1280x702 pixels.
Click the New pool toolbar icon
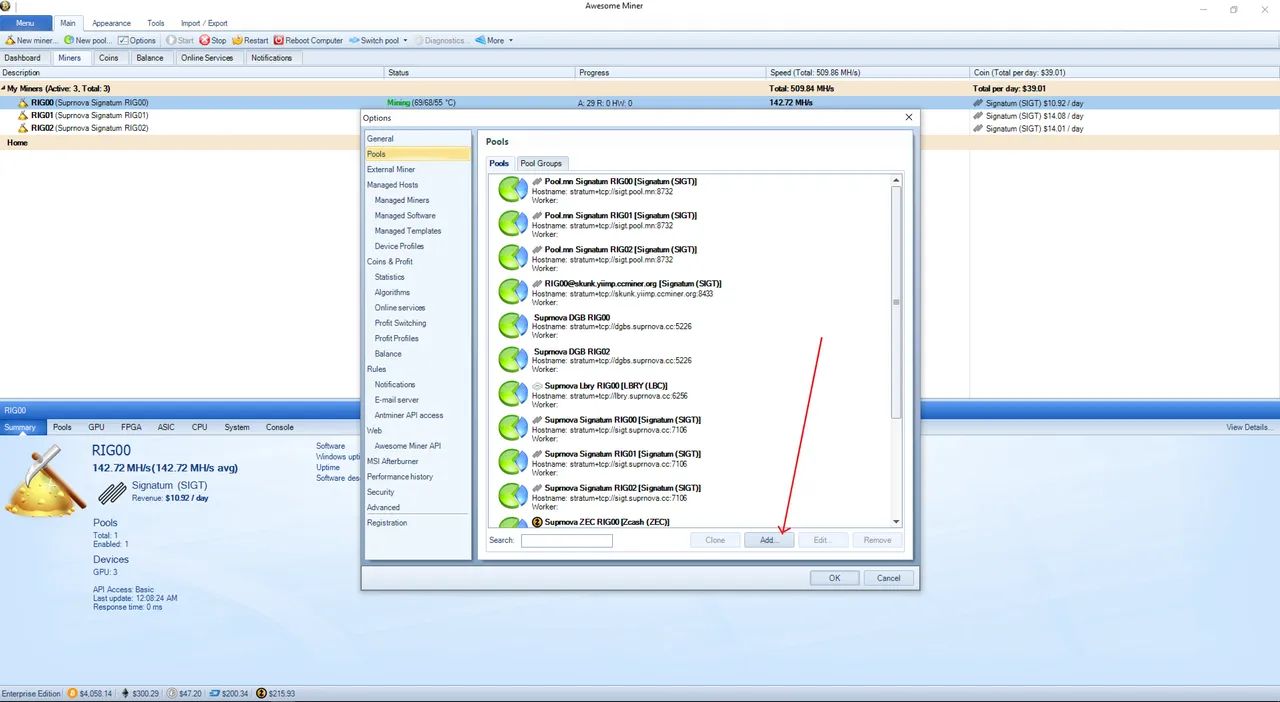tap(69, 40)
